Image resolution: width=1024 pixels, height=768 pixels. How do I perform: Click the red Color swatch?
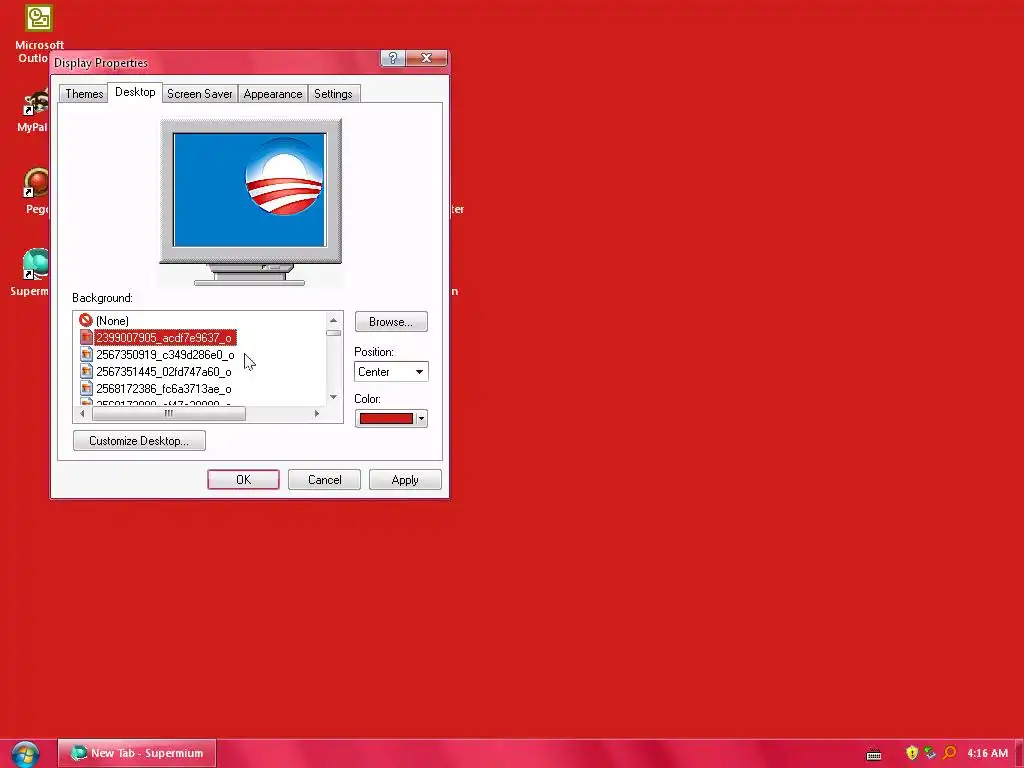pos(386,419)
